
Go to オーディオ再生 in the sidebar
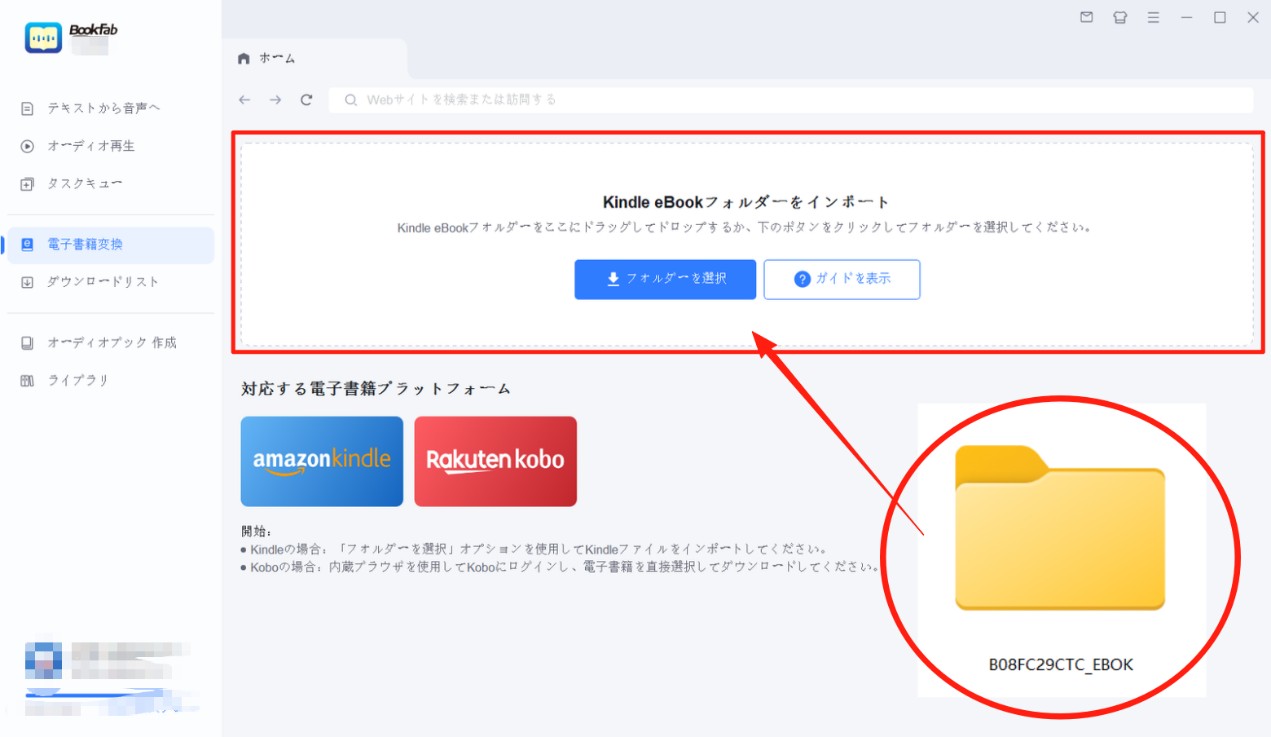91,146
